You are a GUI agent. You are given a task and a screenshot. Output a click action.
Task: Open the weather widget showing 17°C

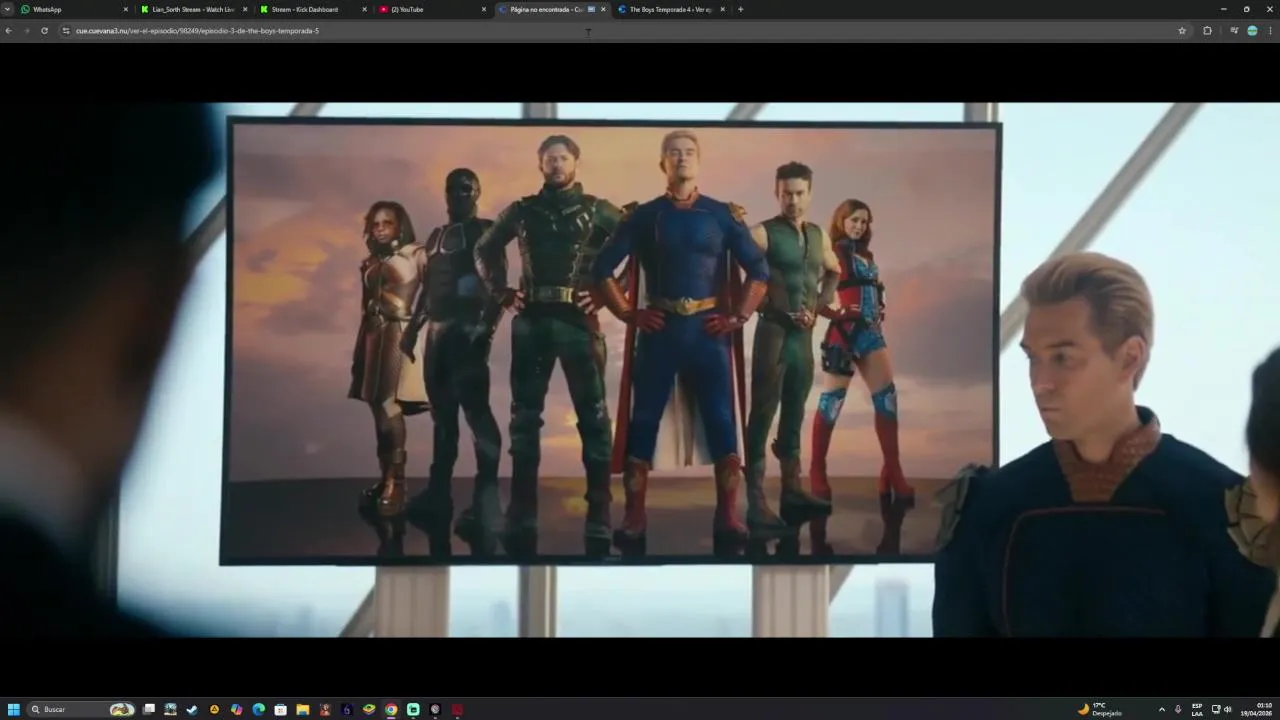tap(1100, 709)
